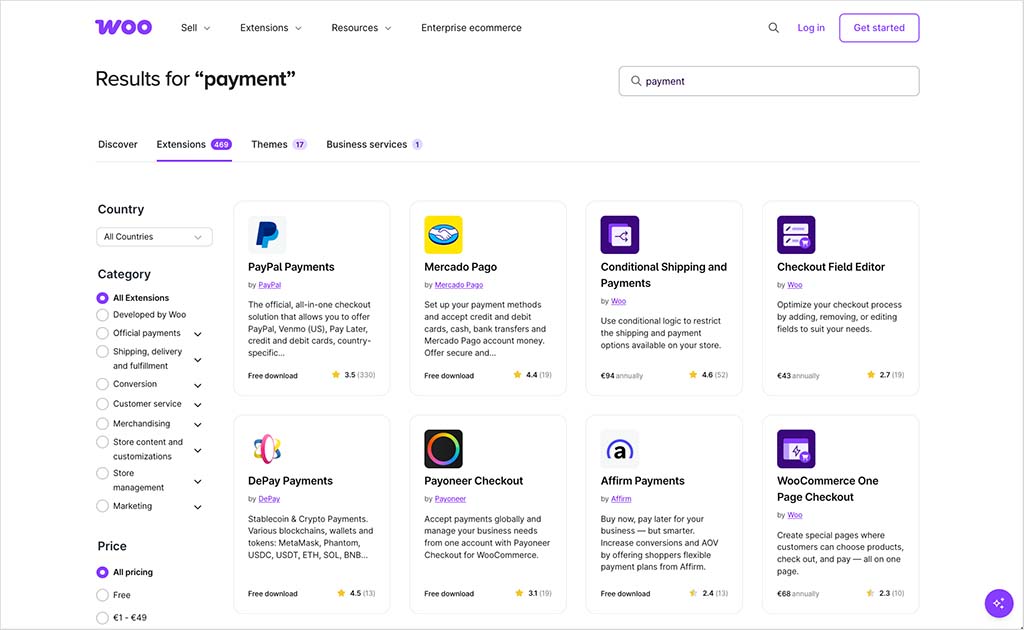Viewport: 1024px width, 630px height.
Task: Select the Merchandising category radio
Action: click(103, 423)
